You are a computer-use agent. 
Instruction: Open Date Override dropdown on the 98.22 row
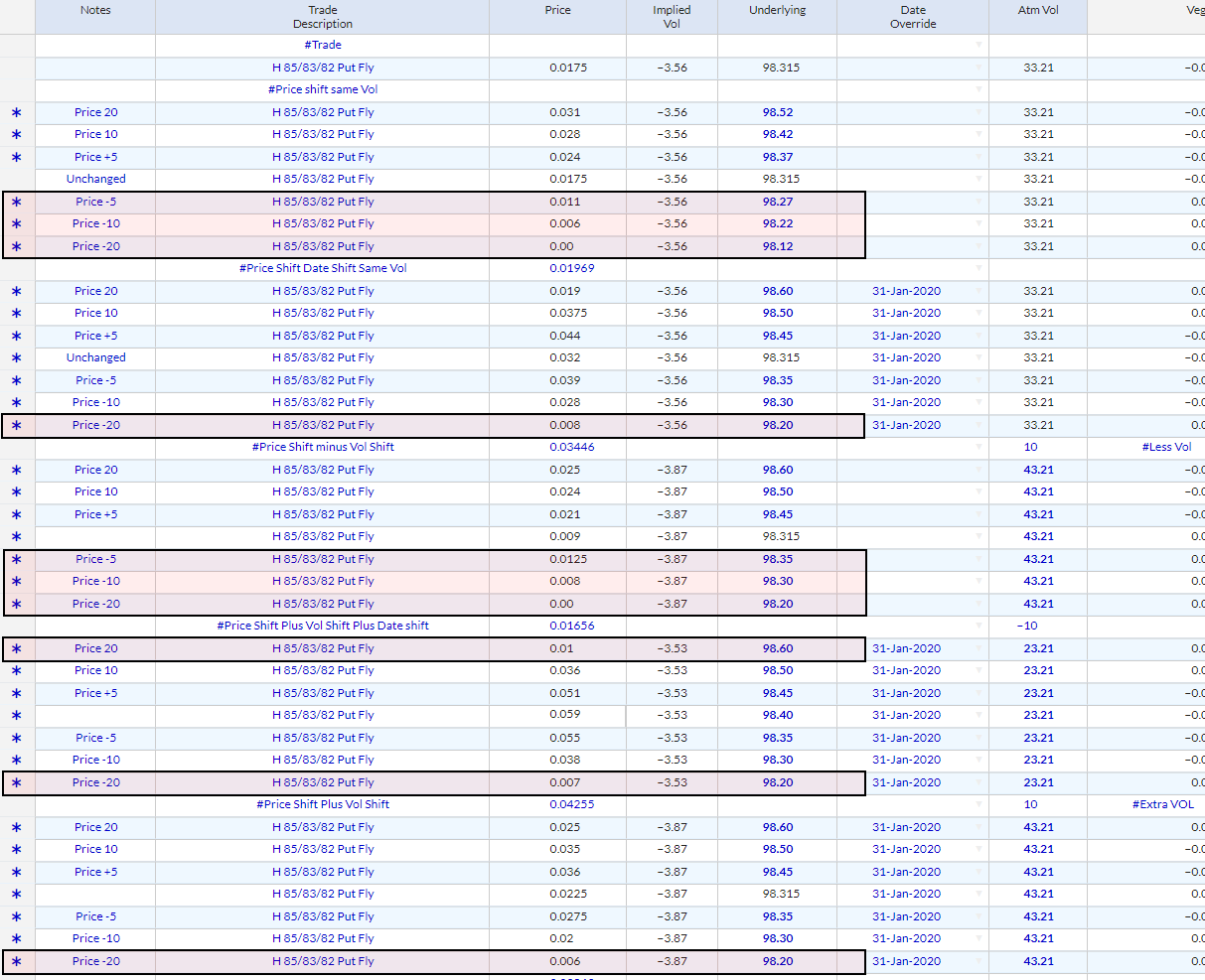coord(979,224)
